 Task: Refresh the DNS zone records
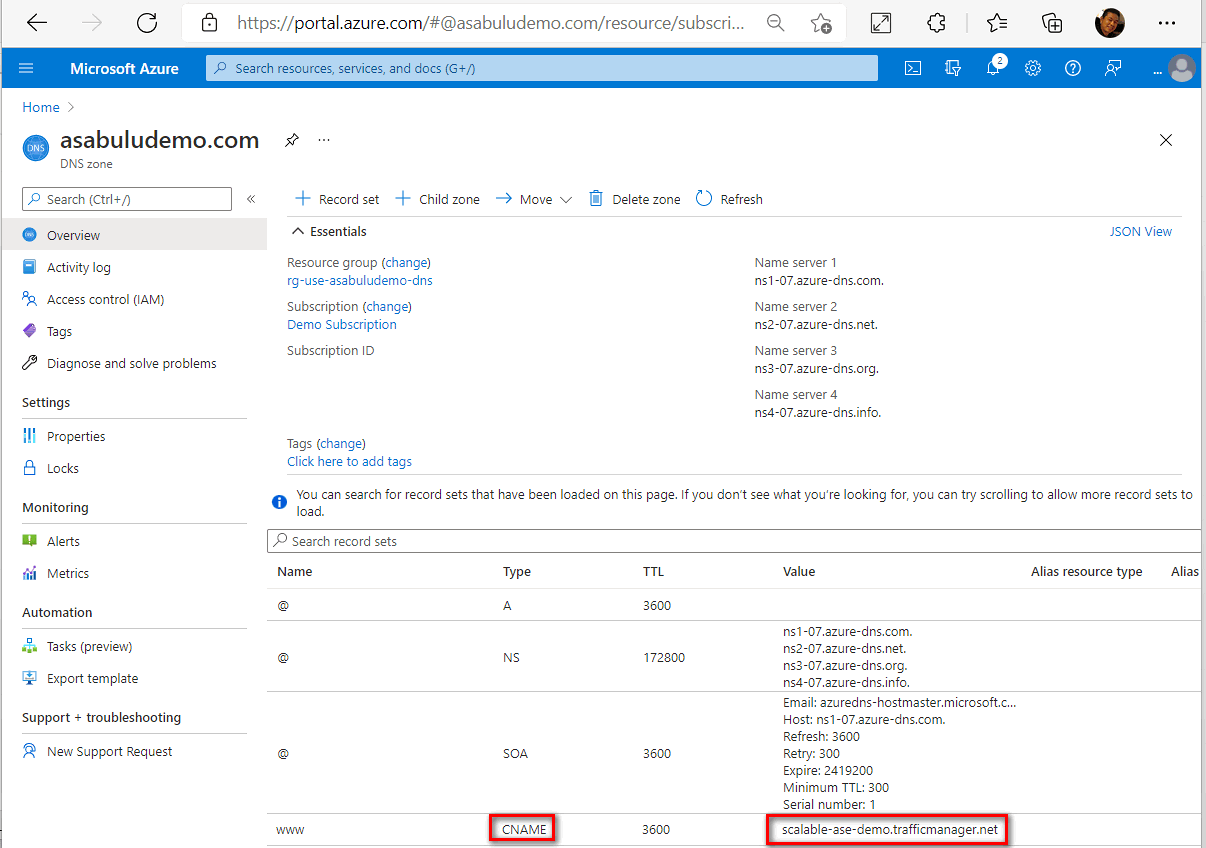[x=729, y=199]
